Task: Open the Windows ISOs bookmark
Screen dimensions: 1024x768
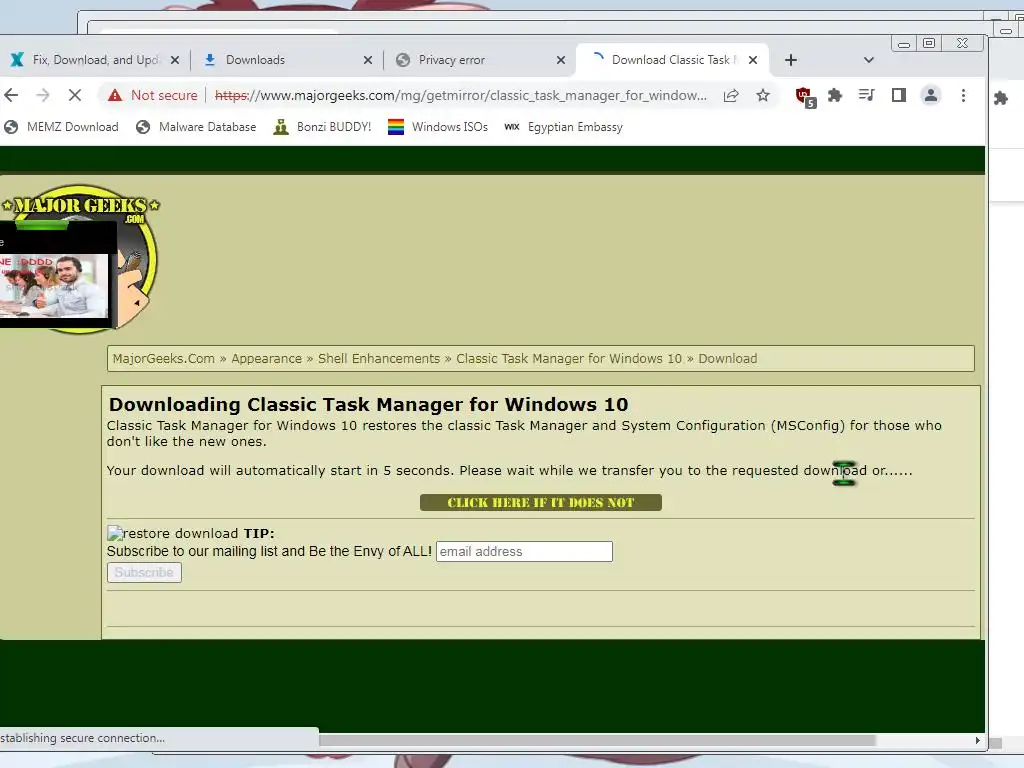Action: (x=438, y=127)
